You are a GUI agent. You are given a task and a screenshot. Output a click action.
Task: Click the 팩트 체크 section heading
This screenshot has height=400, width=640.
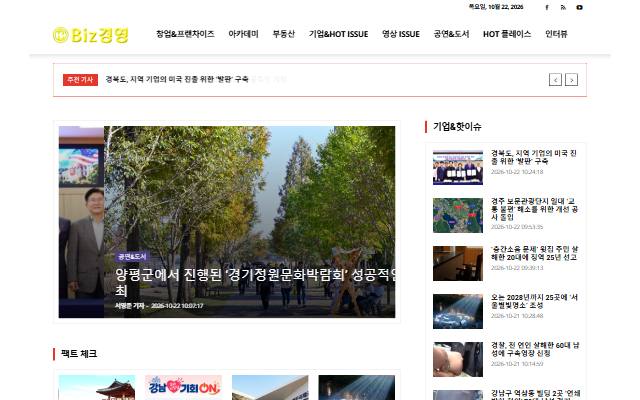pyautogui.click(x=79, y=354)
